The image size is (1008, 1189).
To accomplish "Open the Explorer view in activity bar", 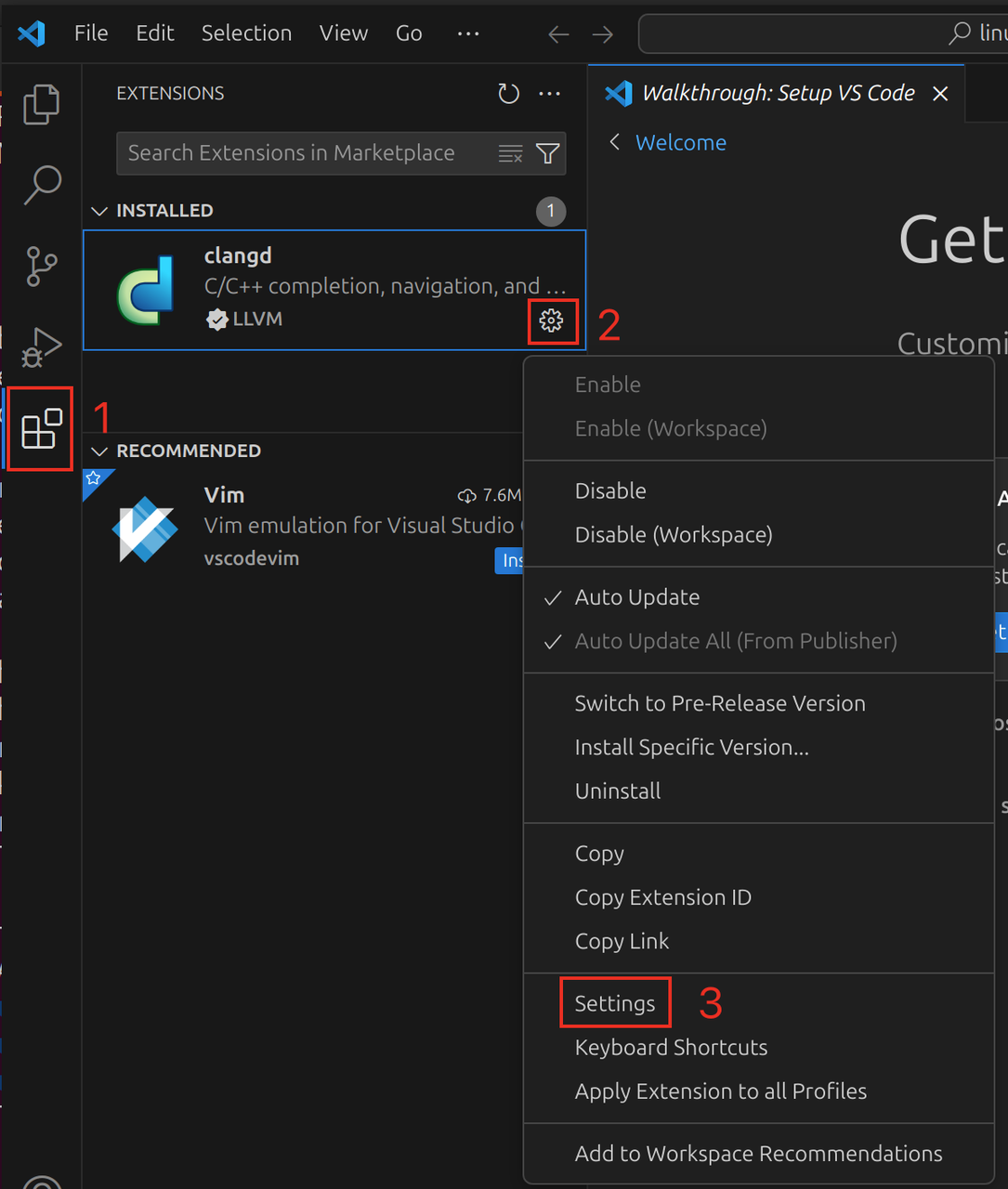I will pos(41,104).
